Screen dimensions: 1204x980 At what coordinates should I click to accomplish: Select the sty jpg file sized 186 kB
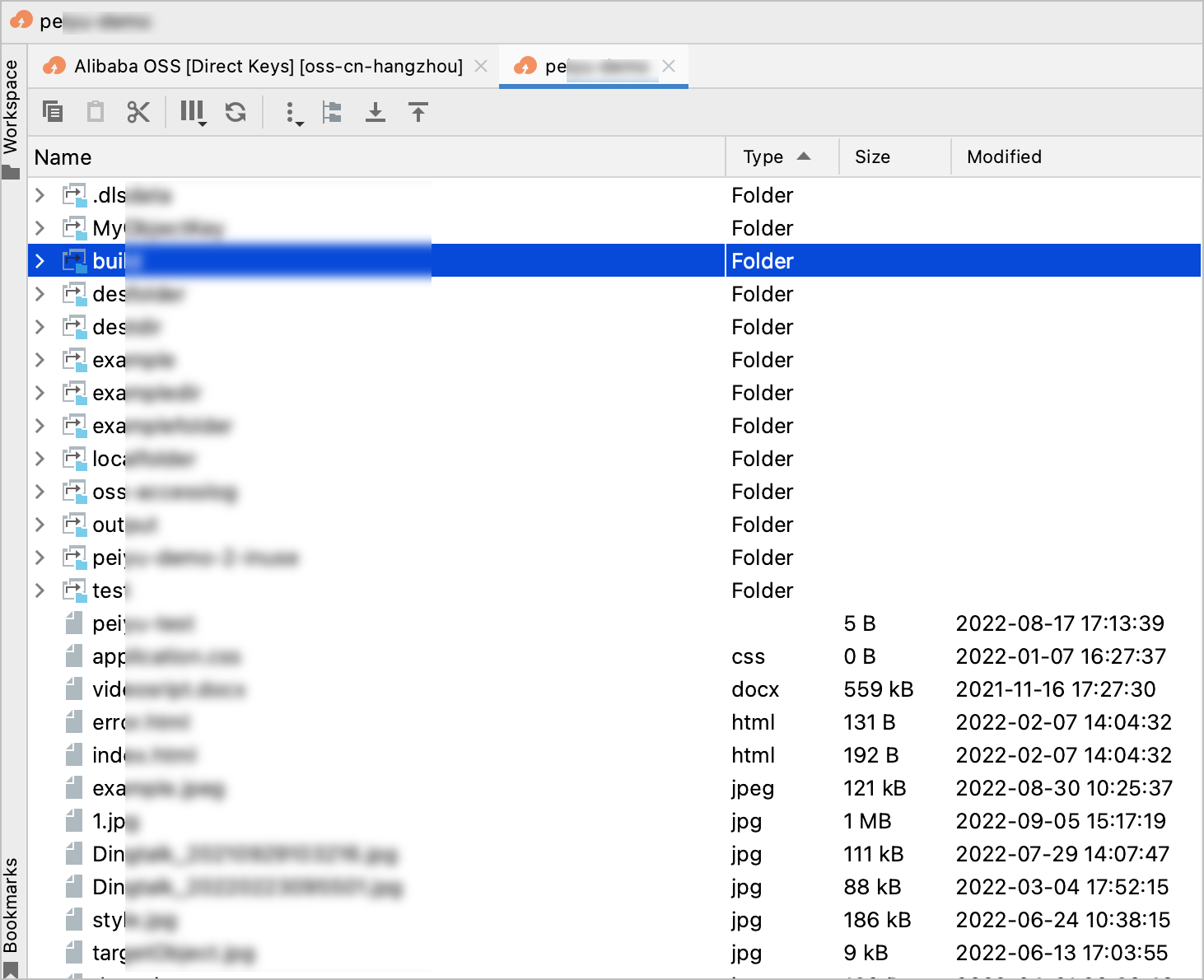pyautogui.click(x=614, y=920)
